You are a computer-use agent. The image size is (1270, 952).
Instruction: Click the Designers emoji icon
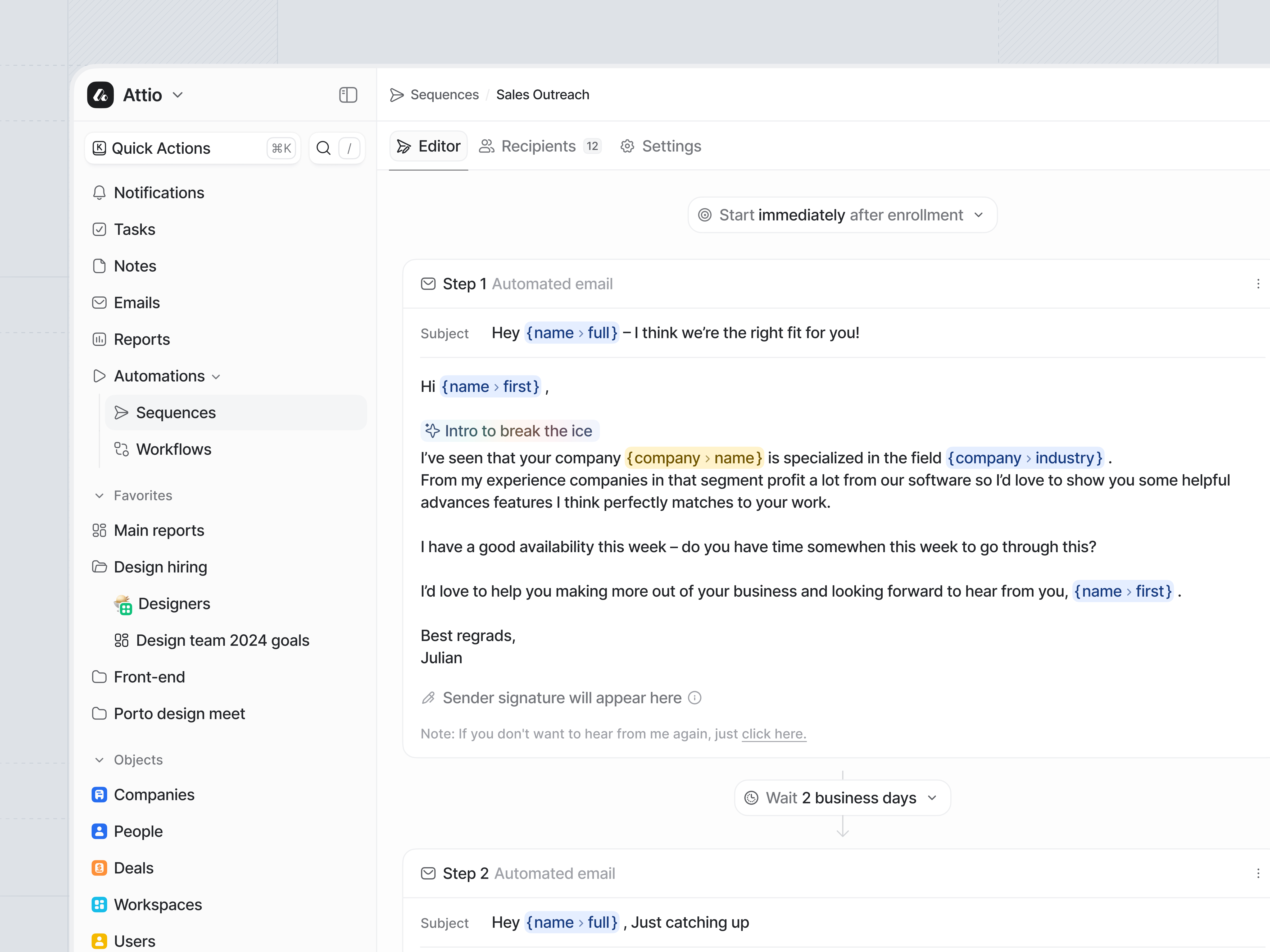click(x=123, y=604)
